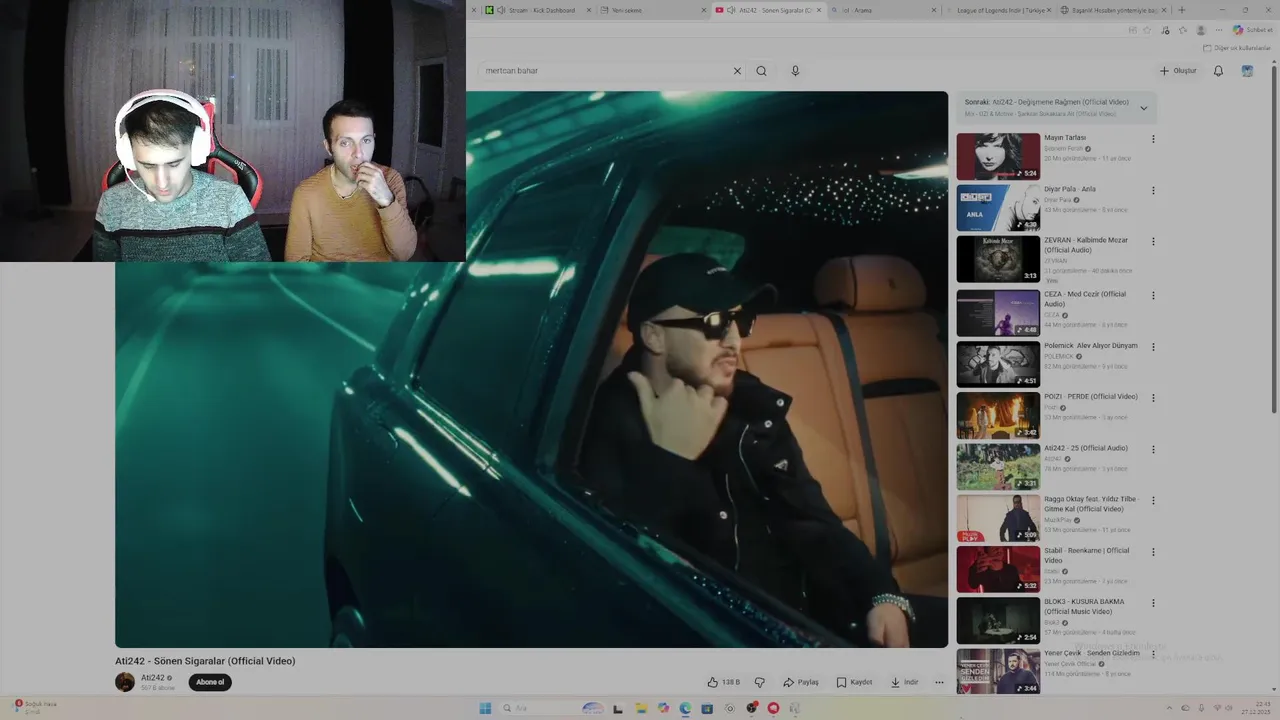This screenshot has height=720, width=1280.
Task: Switch to the Yeni sekme tab
Action: (654, 10)
